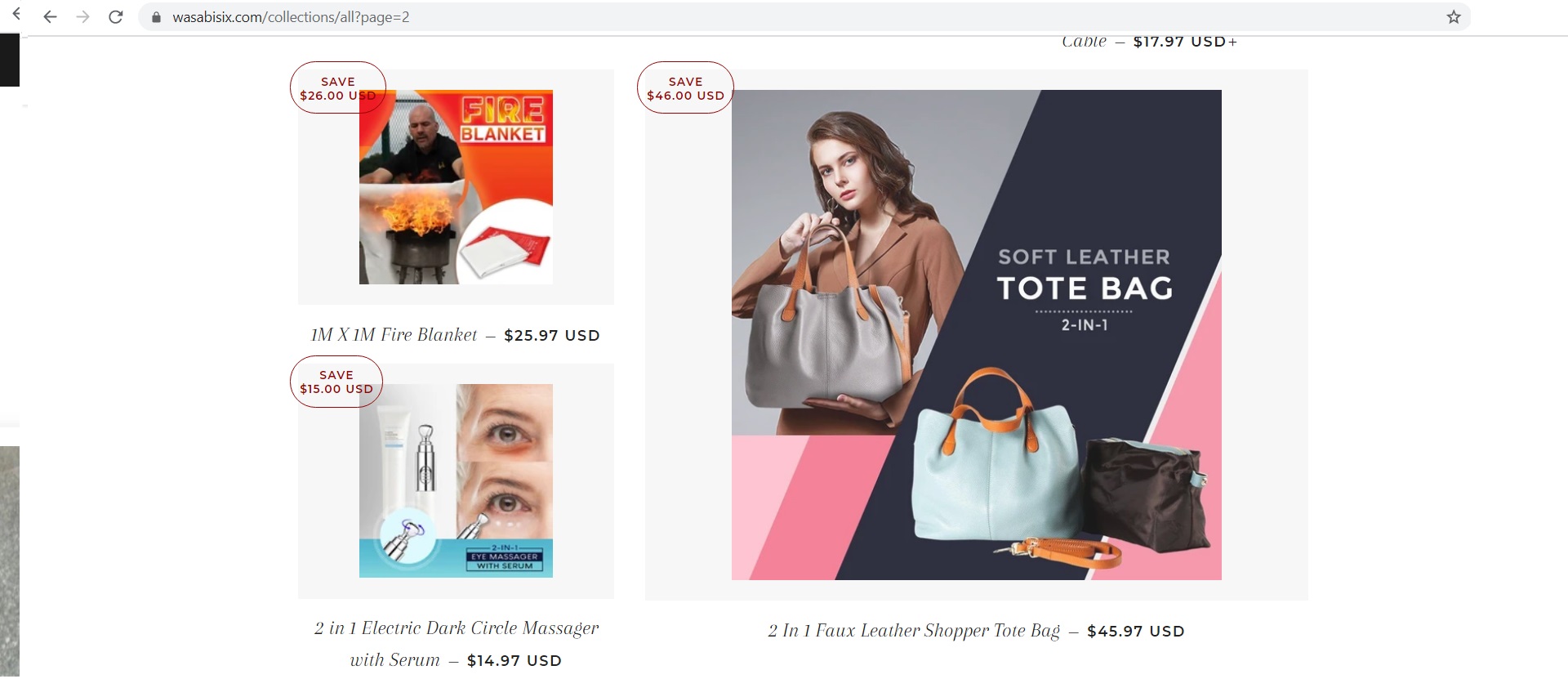
Task: Open the Eye Massager product image
Action: point(456,480)
